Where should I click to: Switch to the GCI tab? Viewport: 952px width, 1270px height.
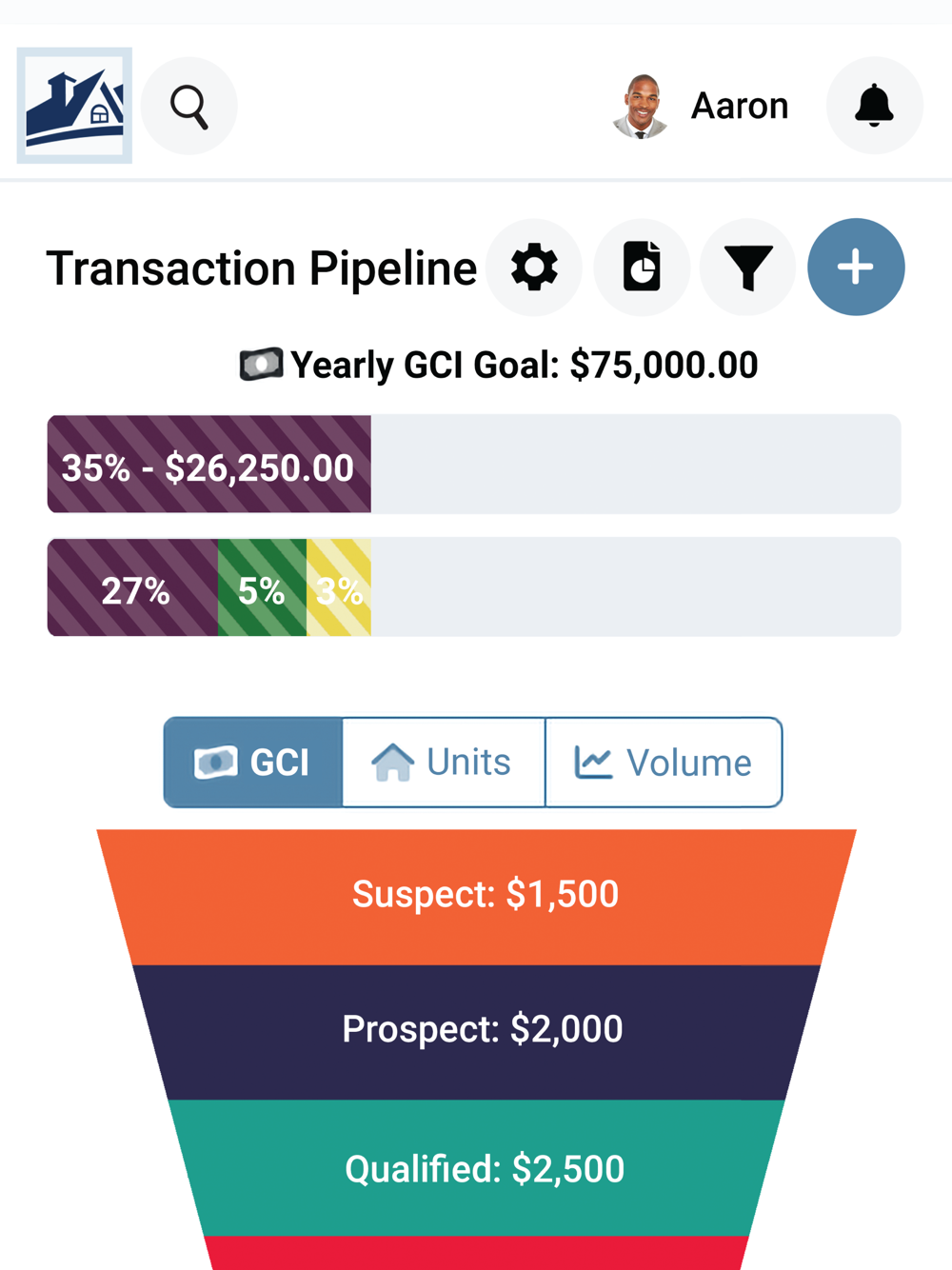click(x=253, y=763)
